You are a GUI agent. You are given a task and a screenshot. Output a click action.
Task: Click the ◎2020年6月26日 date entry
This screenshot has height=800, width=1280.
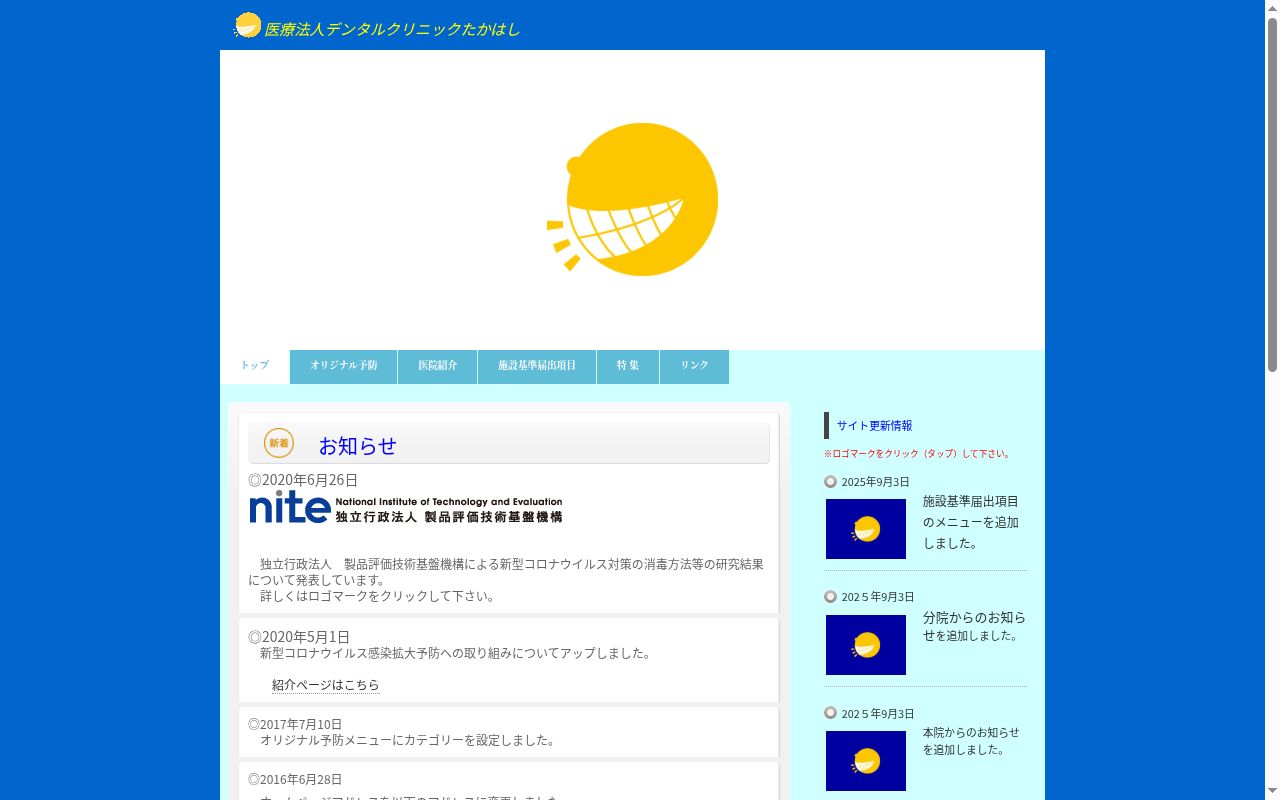coord(303,480)
